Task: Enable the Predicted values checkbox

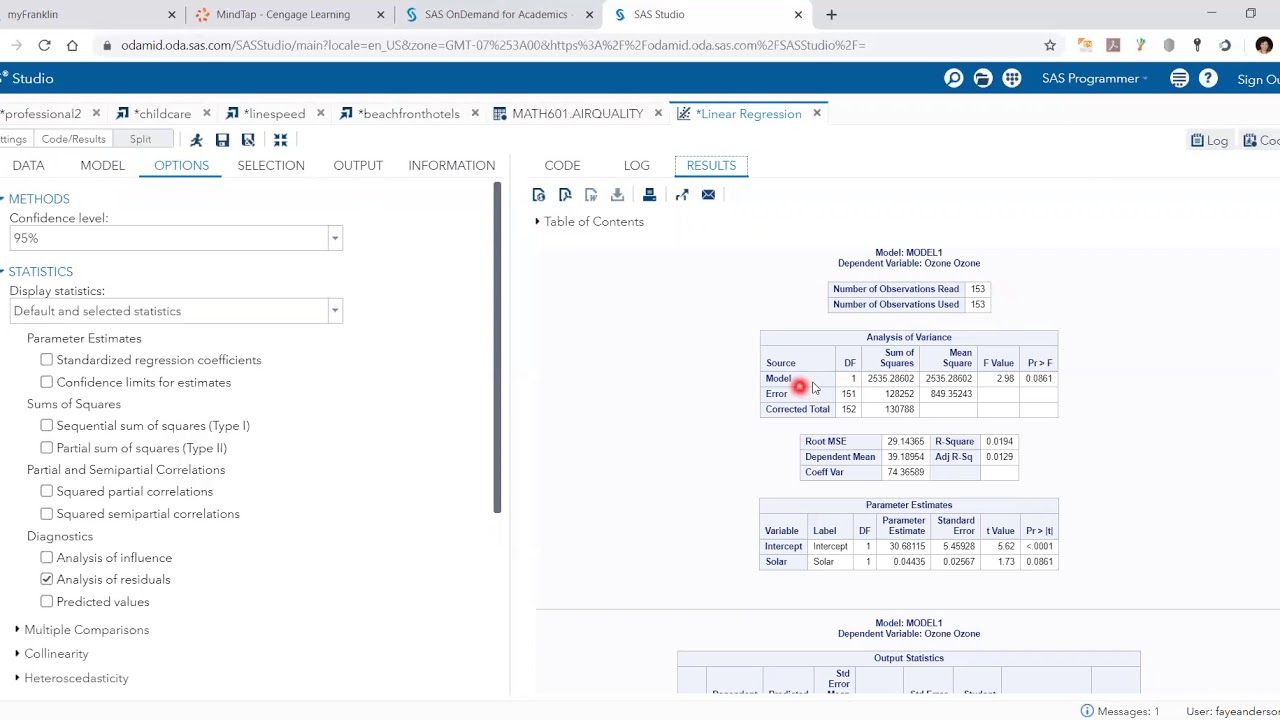Action: (x=47, y=602)
